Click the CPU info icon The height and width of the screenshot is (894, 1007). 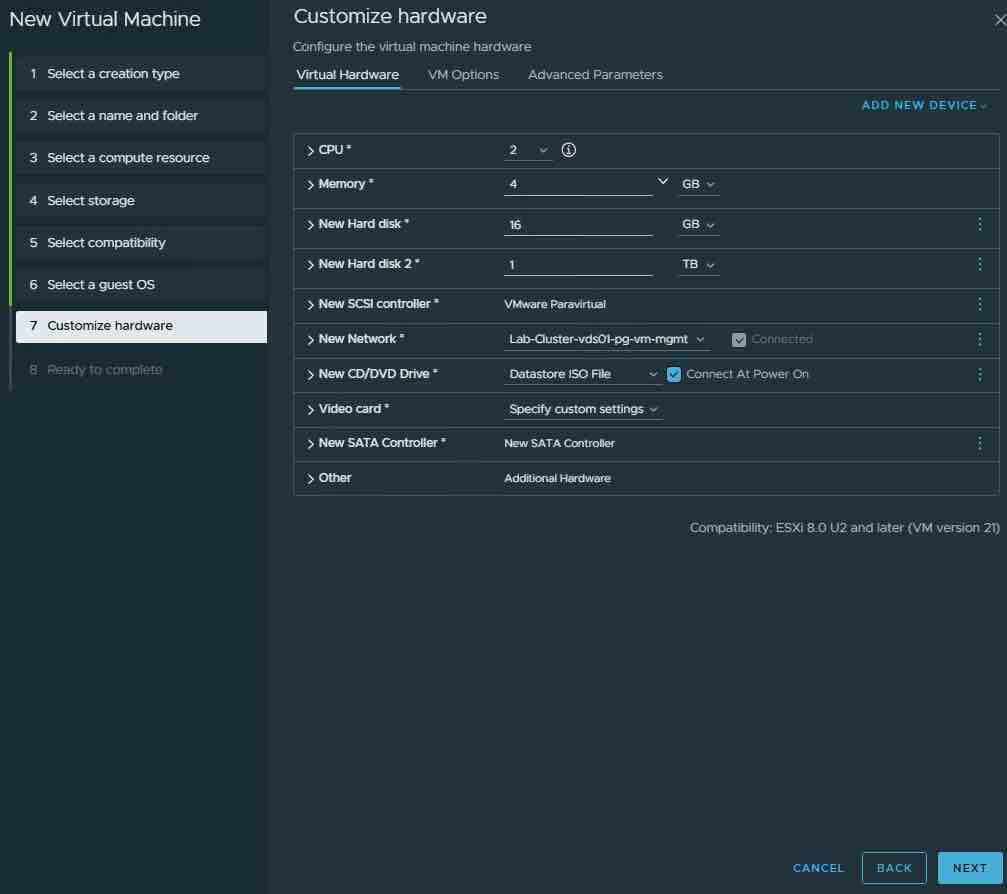[x=569, y=150]
